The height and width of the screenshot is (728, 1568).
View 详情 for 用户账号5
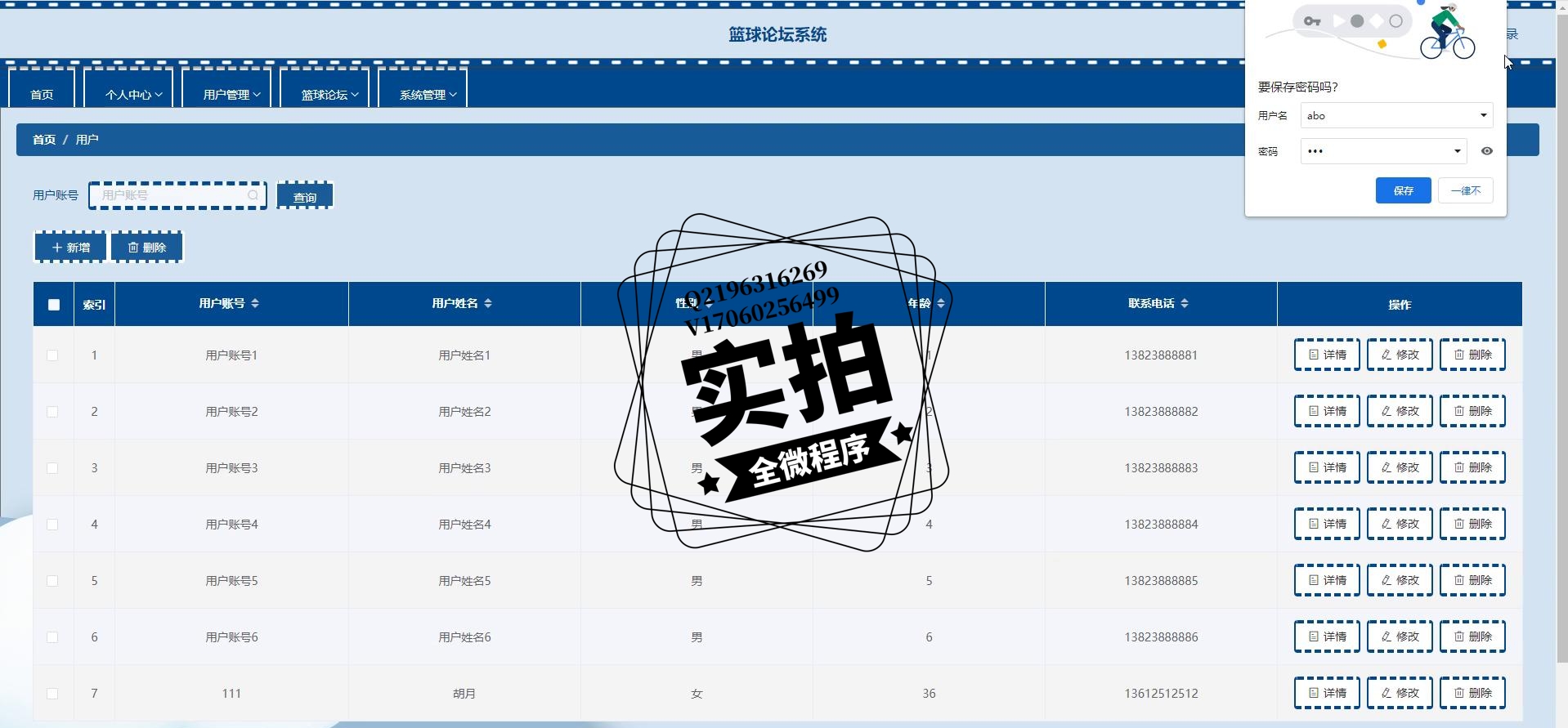(x=1327, y=580)
